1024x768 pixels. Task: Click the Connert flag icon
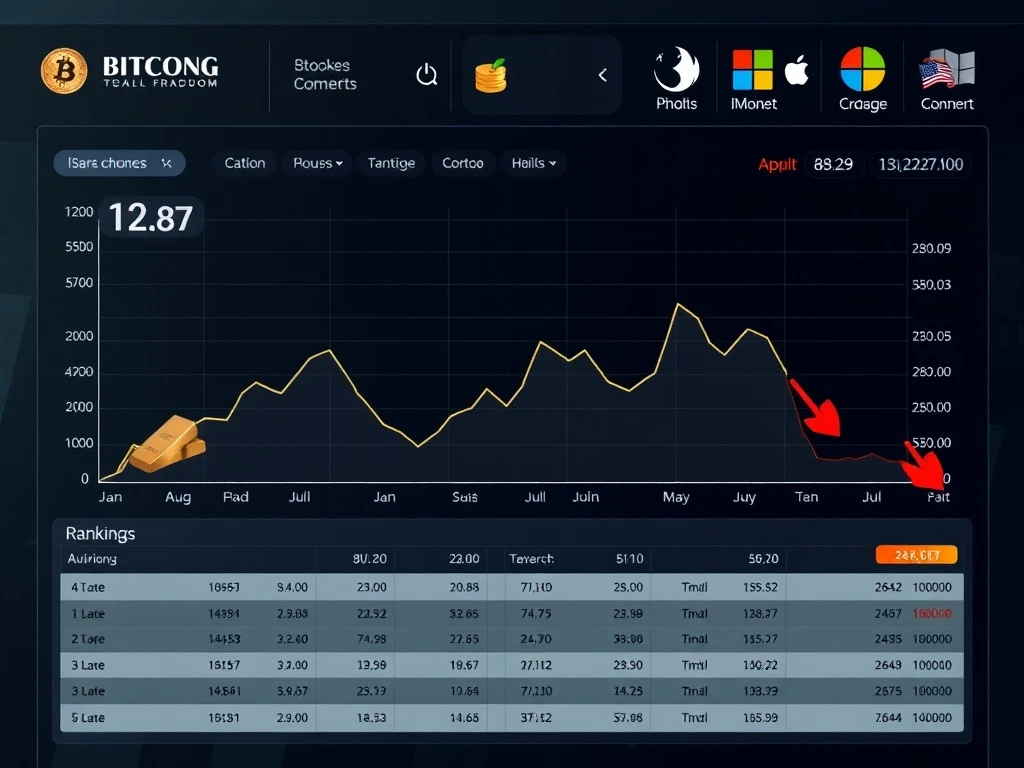pyautogui.click(x=946, y=69)
